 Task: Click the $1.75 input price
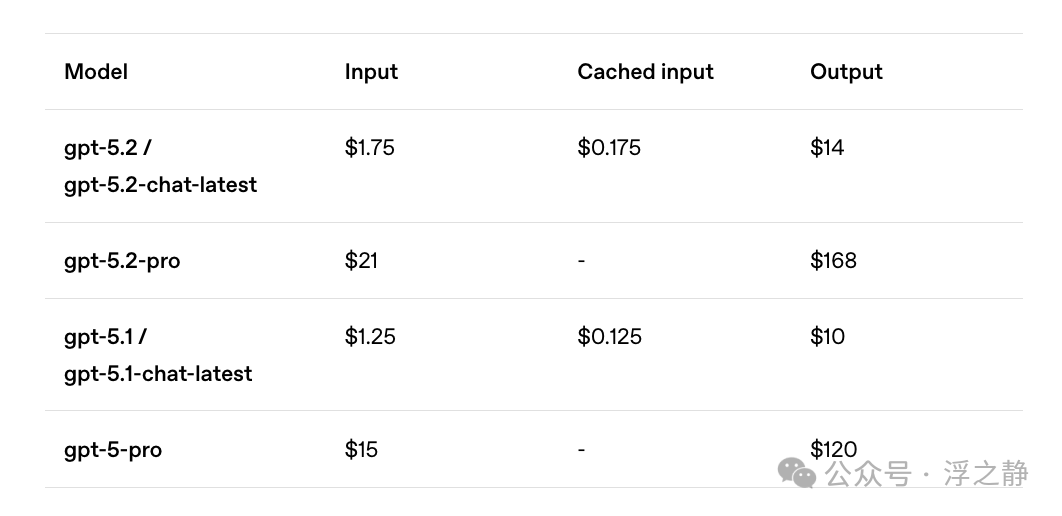click(369, 148)
